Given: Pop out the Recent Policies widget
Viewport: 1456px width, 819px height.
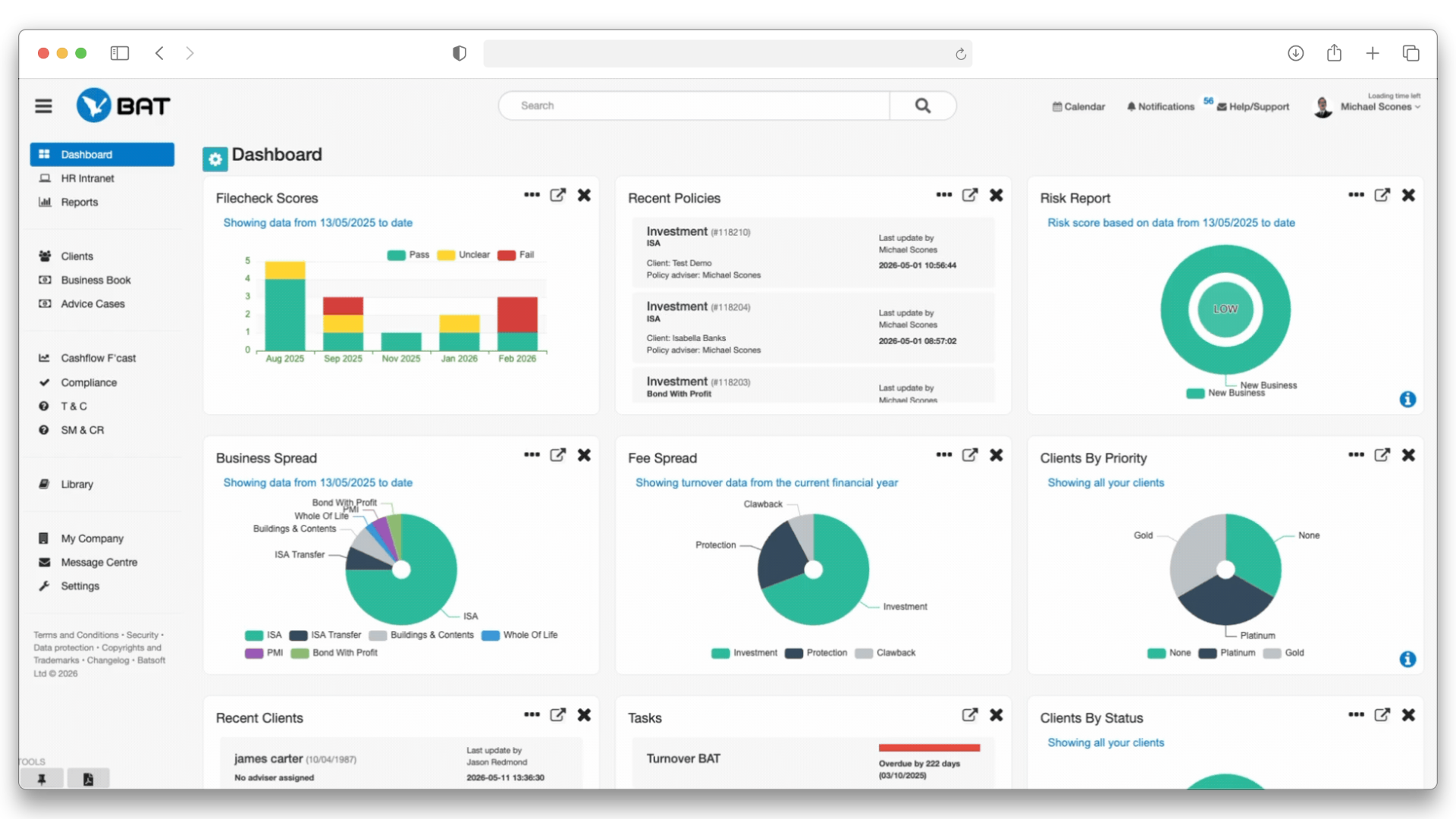Looking at the screenshot, I should click(970, 195).
